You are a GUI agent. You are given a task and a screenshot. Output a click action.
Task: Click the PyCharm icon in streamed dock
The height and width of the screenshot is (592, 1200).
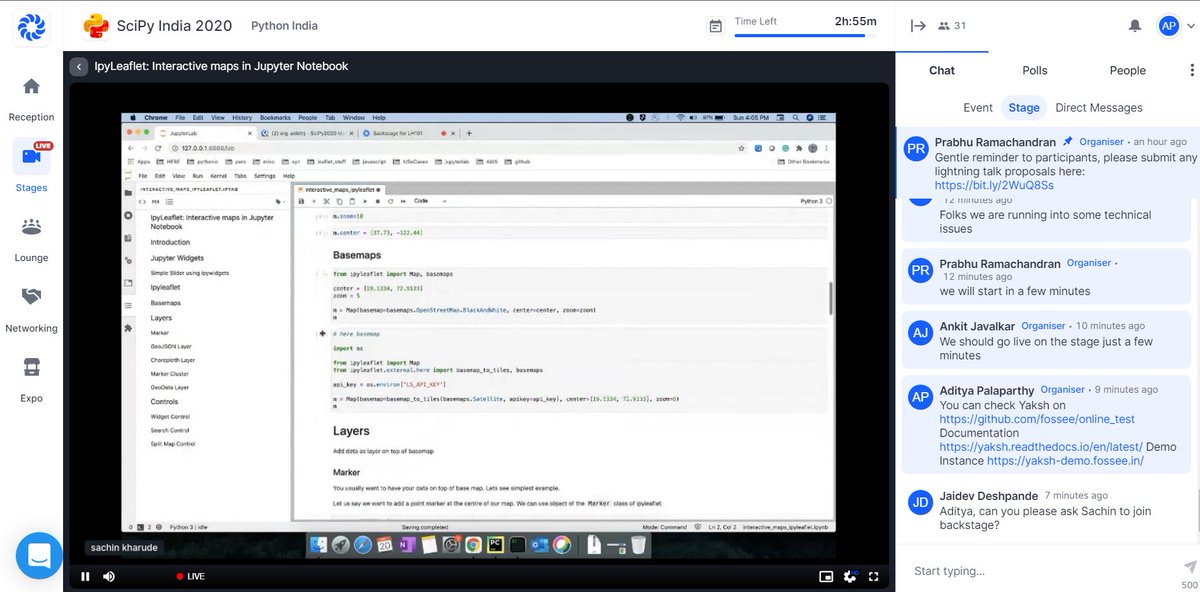coord(495,545)
